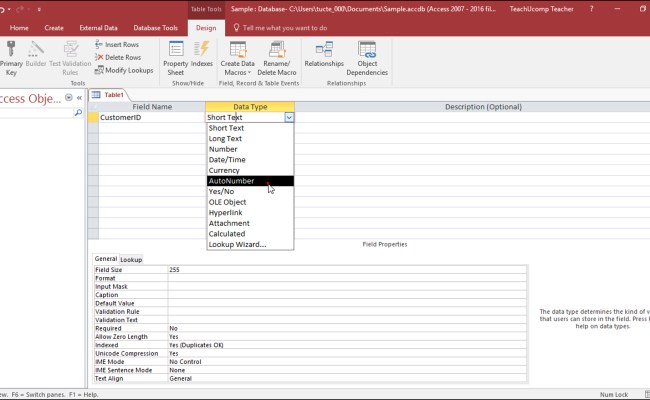Click the Required property value No

pyautogui.click(x=347, y=328)
